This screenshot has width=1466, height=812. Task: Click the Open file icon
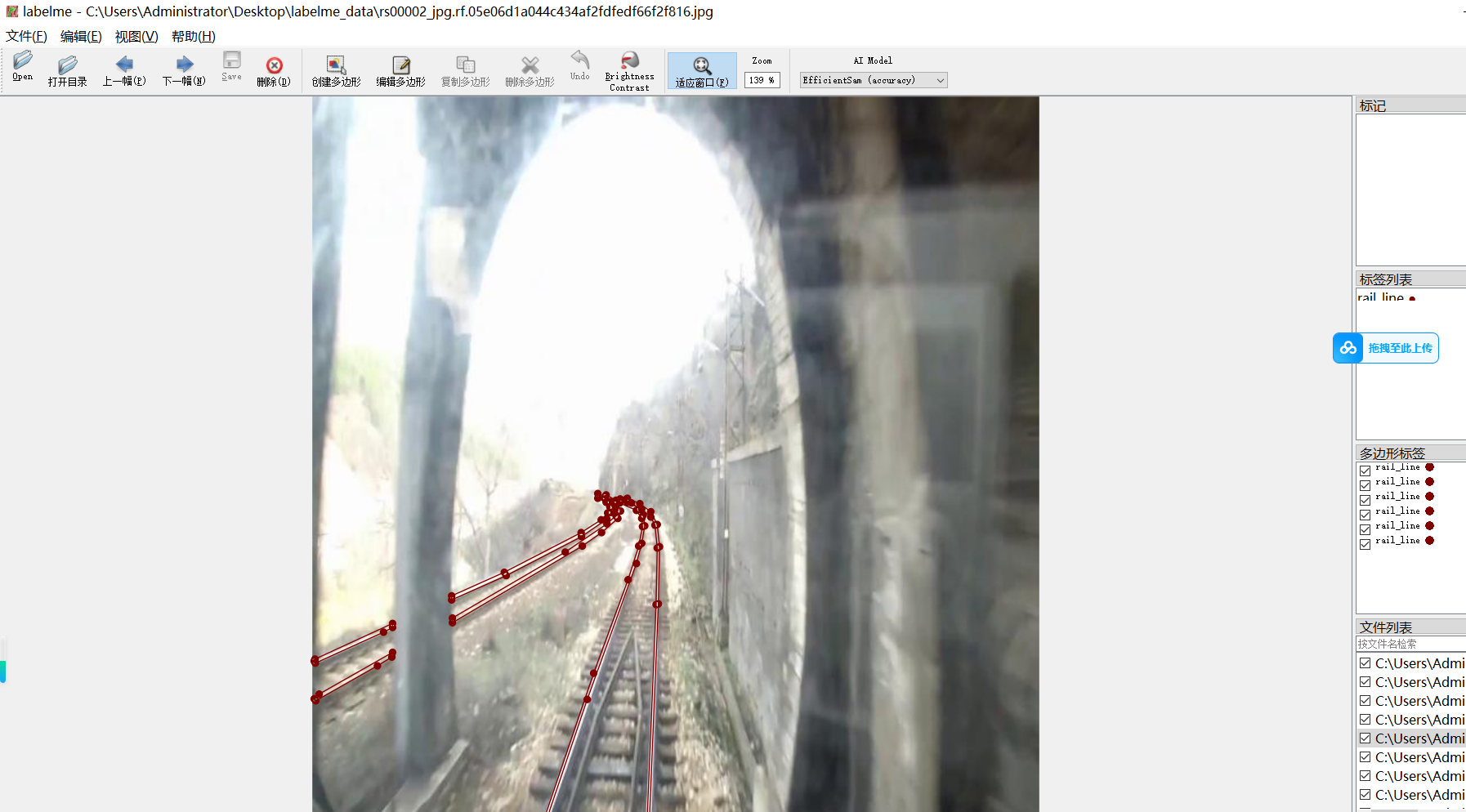click(x=23, y=67)
